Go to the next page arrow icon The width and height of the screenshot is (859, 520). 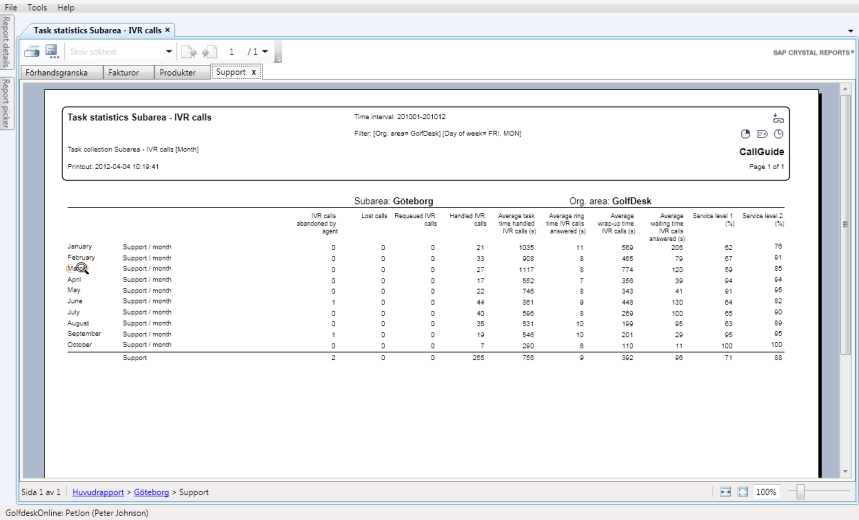pyautogui.click(x=210, y=52)
